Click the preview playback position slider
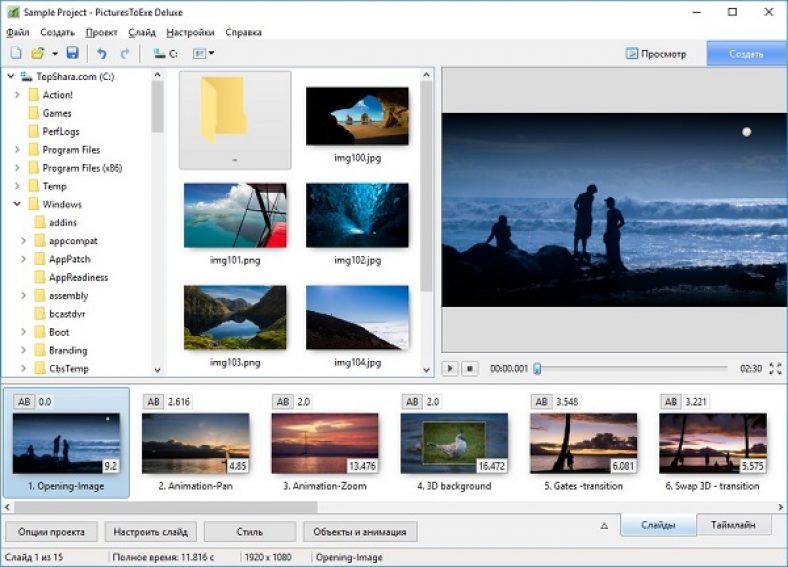Viewport: 788px width, 567px height. coord(537,369)
